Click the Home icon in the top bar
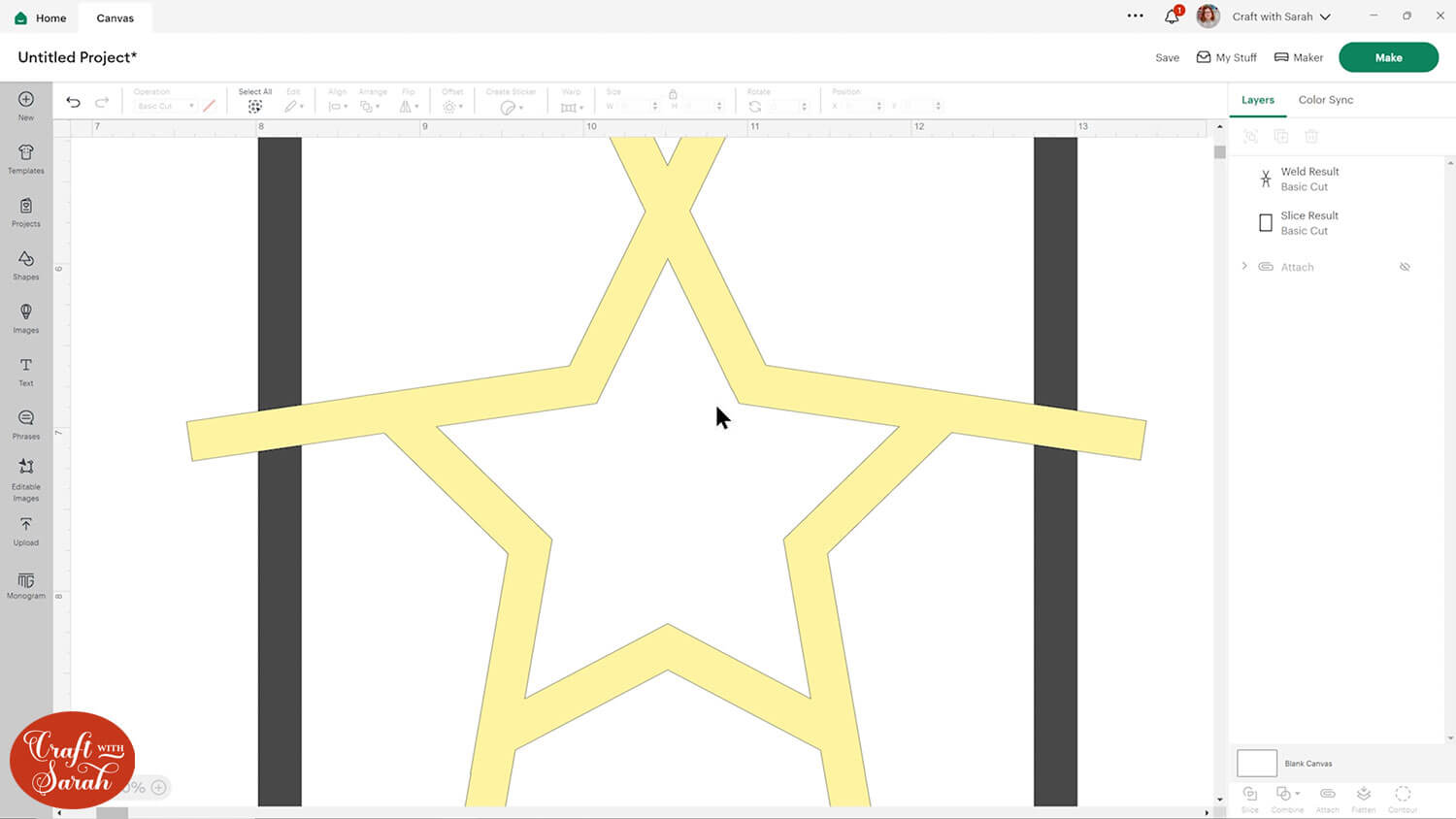Screen dimensions: 1456x819 [20, 17]
